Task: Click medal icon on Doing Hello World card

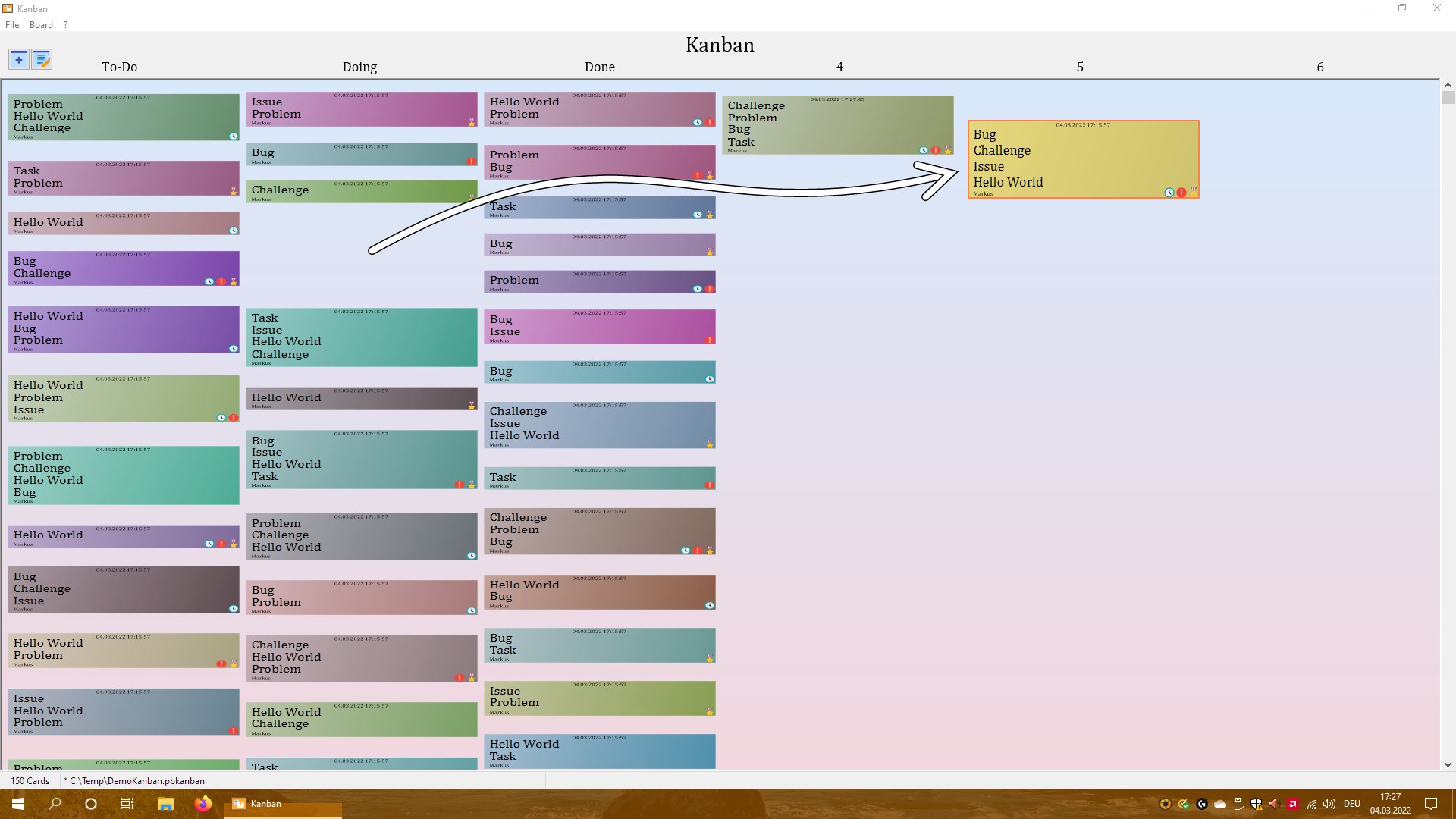Action: pyautogui.click(x=472, y=406)
